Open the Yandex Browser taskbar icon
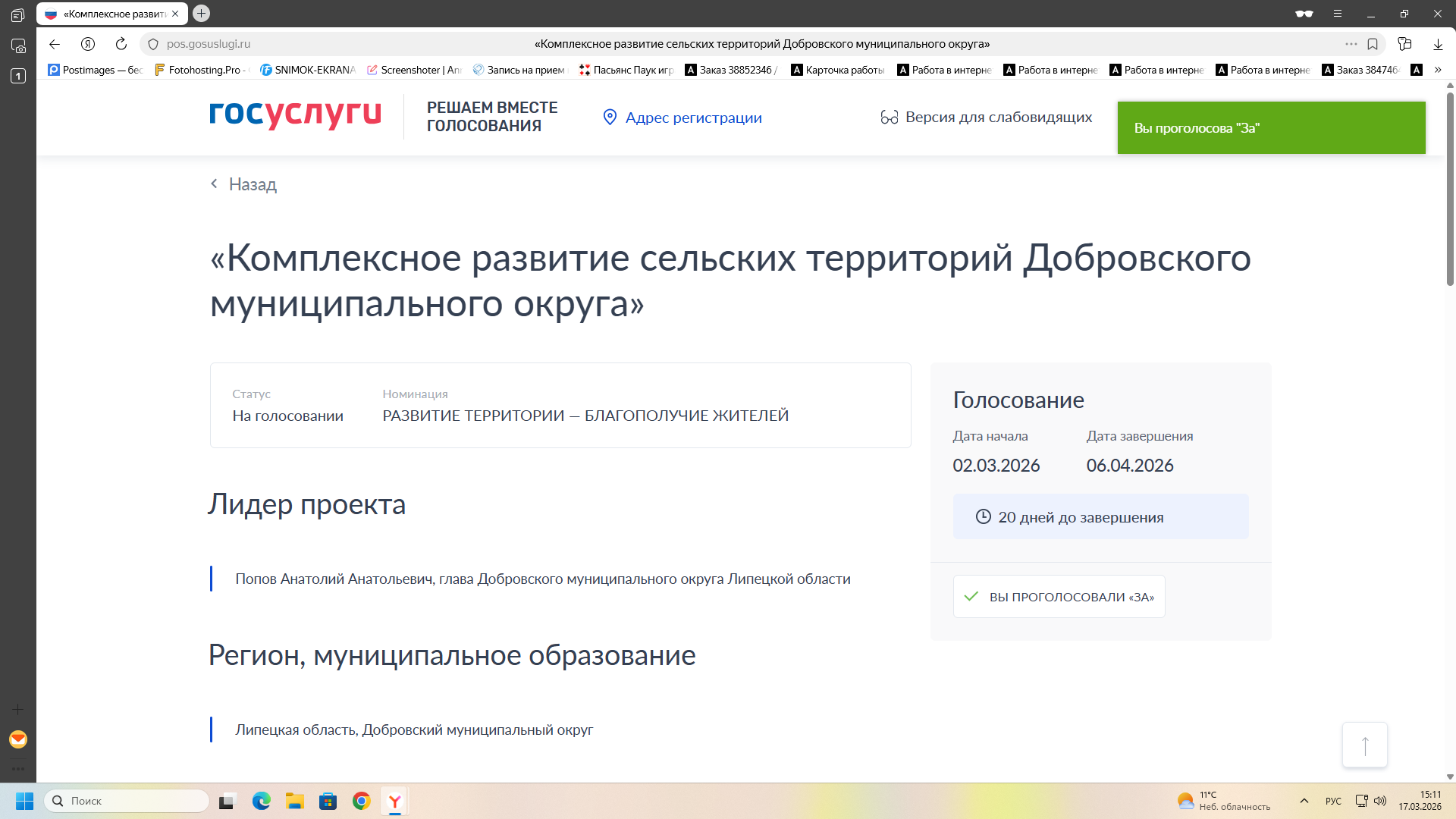Viewport: 1456px width, 819px height. click(395, 801)
